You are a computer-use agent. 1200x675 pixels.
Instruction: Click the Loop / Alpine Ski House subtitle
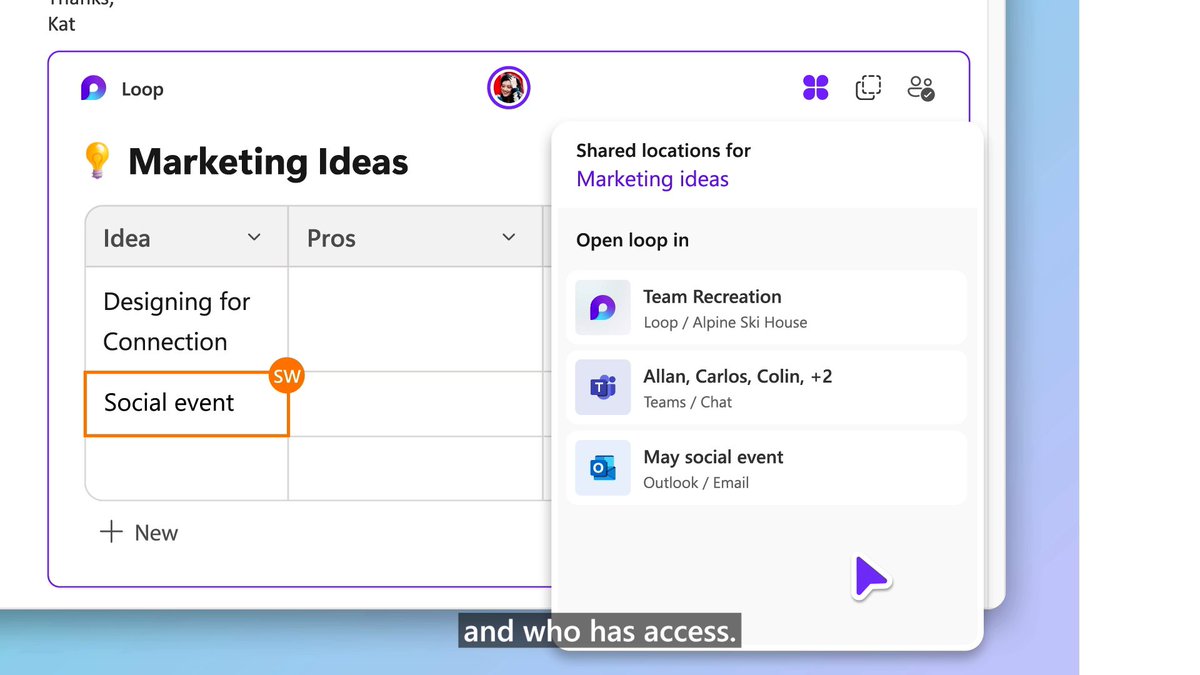[725, 322]
